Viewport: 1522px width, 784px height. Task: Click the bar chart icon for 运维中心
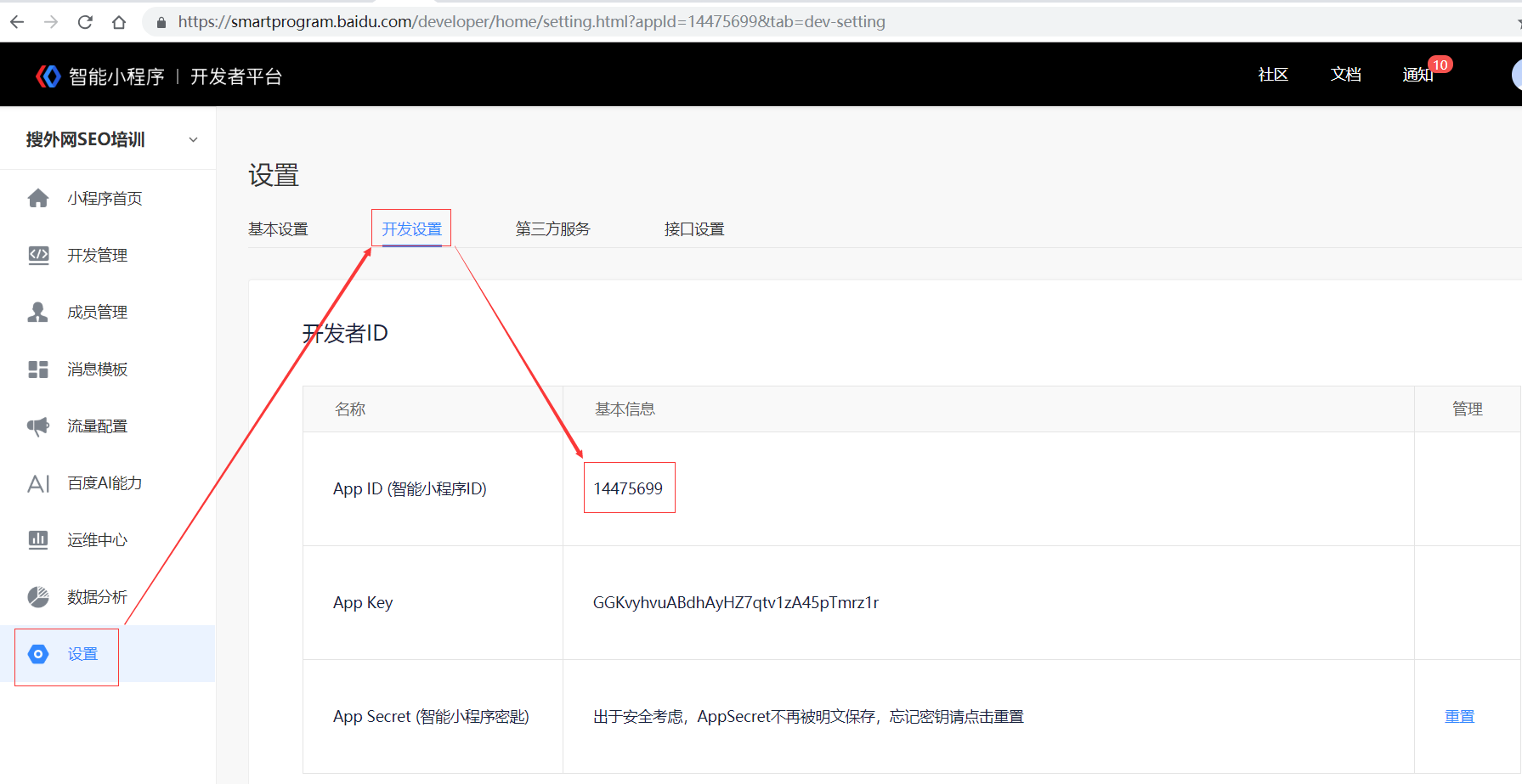(38, 539)
